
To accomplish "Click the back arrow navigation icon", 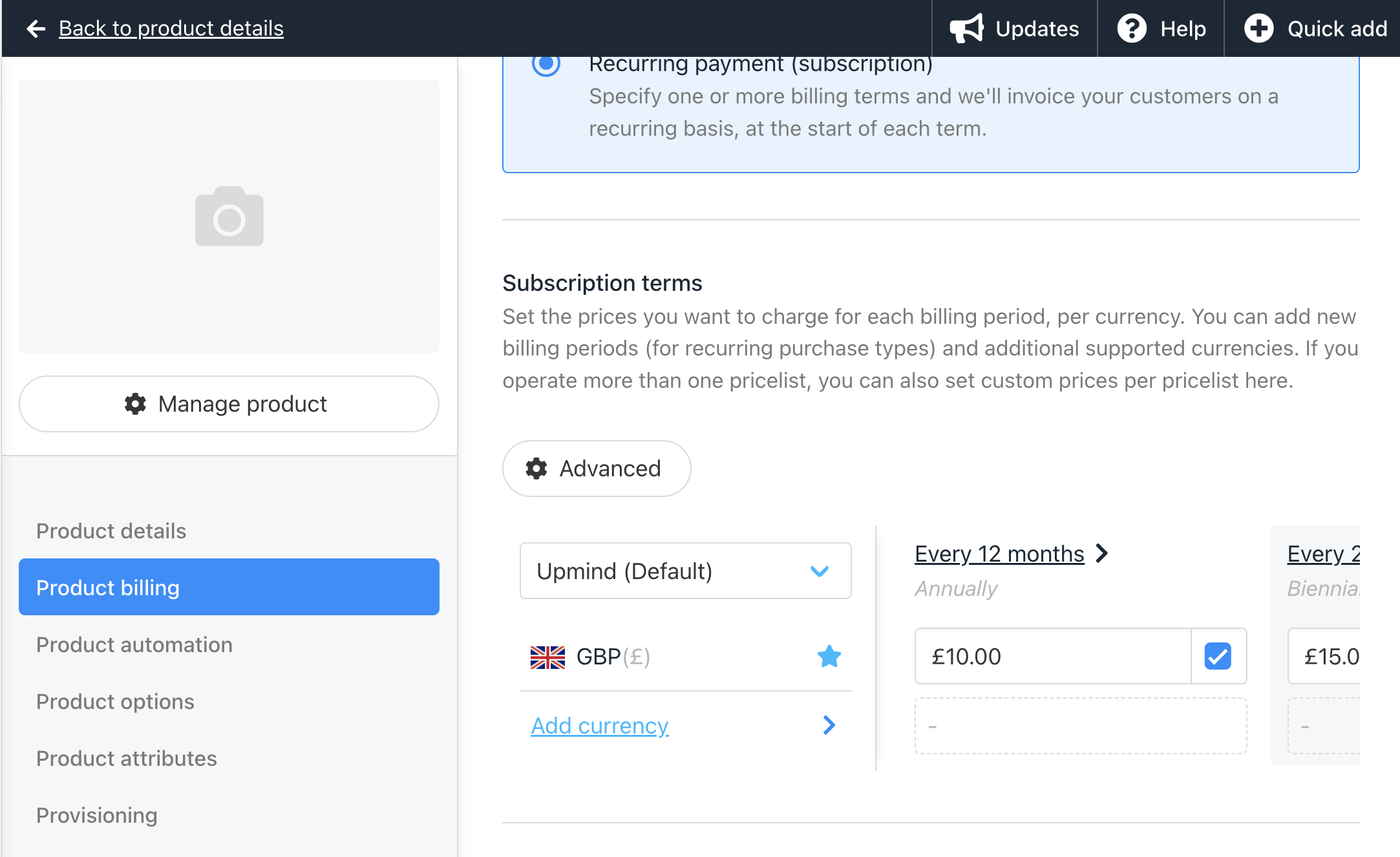I will click(36, 28).
